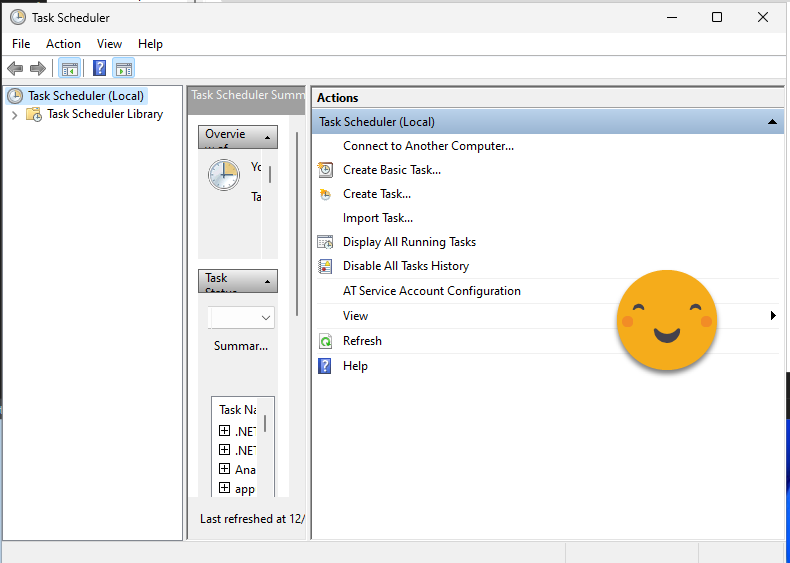
Task: Expand the Ana task row plus box
Action: coord(224,469)
